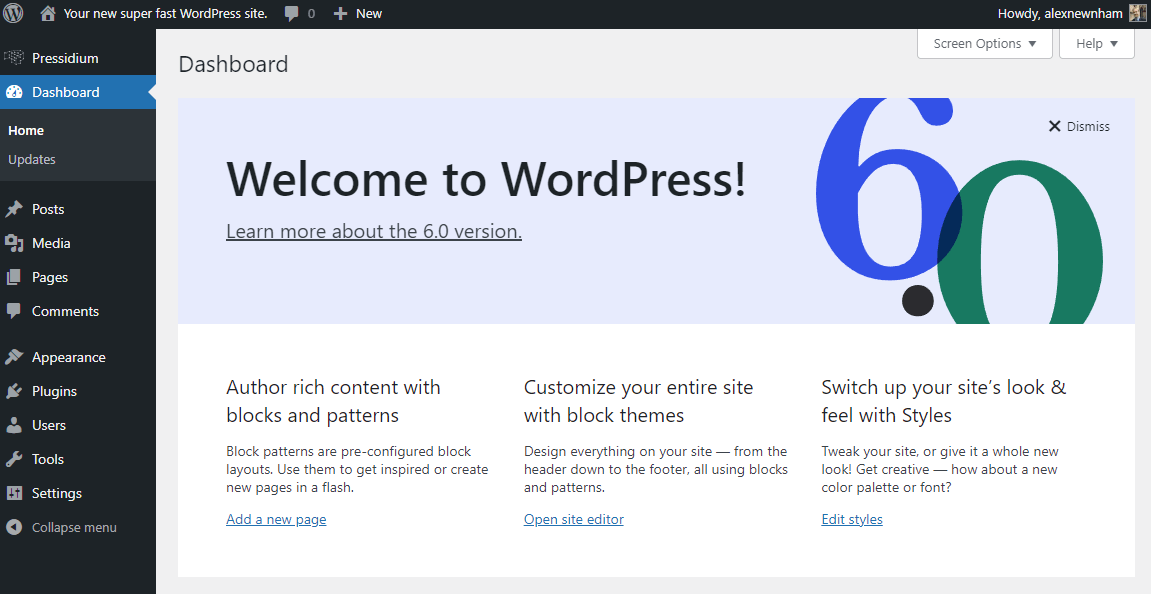Click the New label in admin bar
This screenshot has height=594, width=1151.
[369, 13]
